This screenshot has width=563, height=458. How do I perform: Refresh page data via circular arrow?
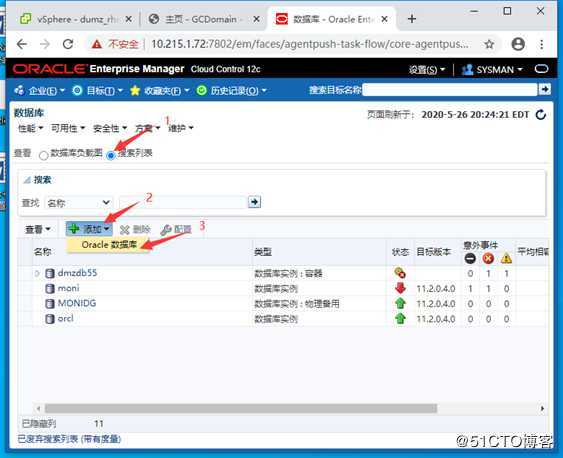click(x=541, y=115)
